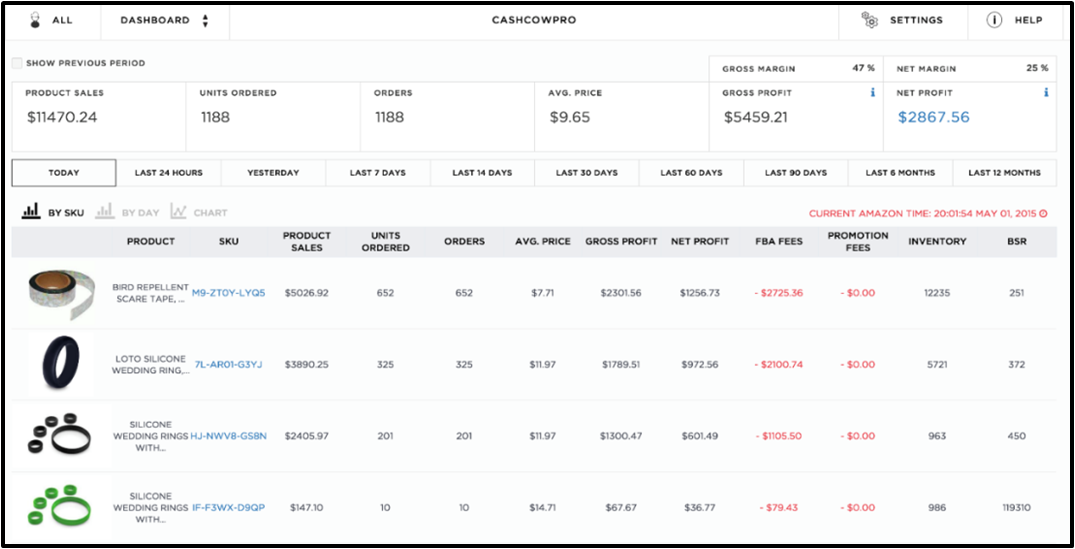The height and width of the screenshot is (549, 1075).
Task: Click the Net Profit info icon
Action: (1046, 93)
